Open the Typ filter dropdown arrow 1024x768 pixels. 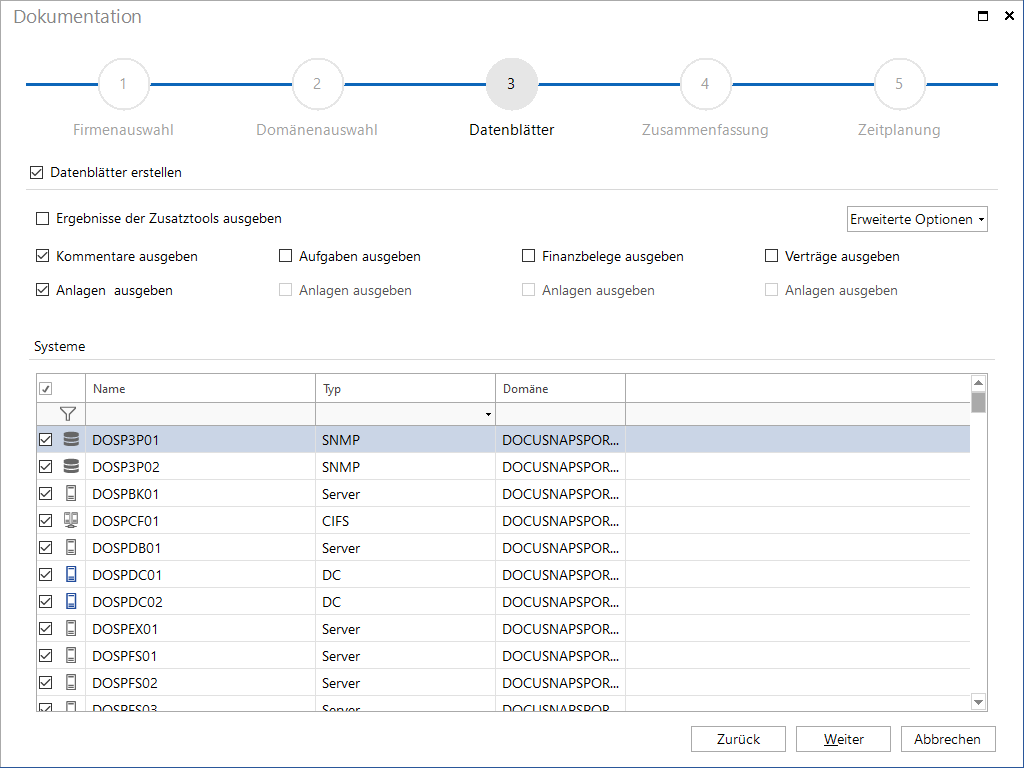pos(488,415)
